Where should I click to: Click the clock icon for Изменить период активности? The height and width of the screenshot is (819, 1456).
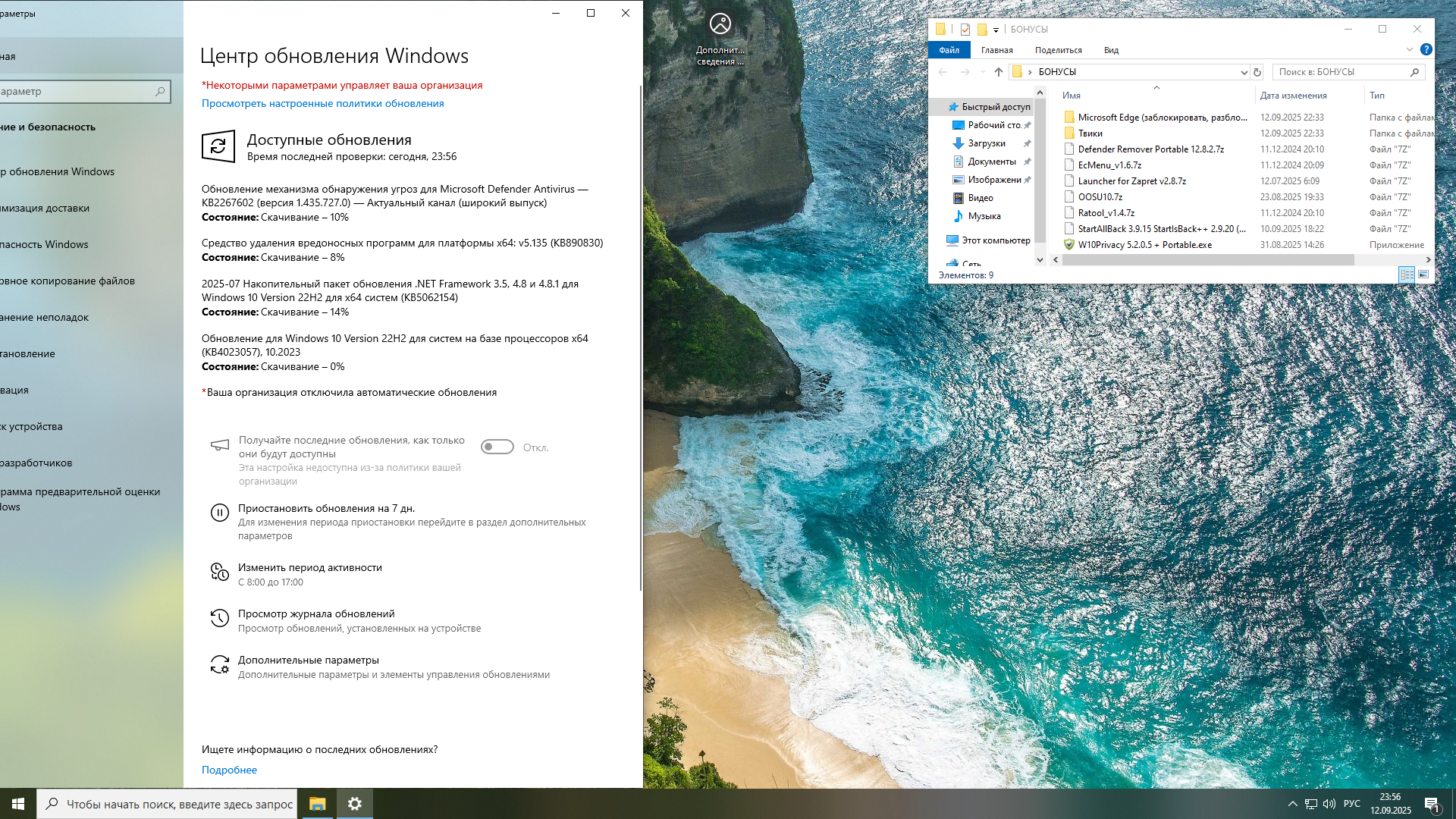[219, 572]
